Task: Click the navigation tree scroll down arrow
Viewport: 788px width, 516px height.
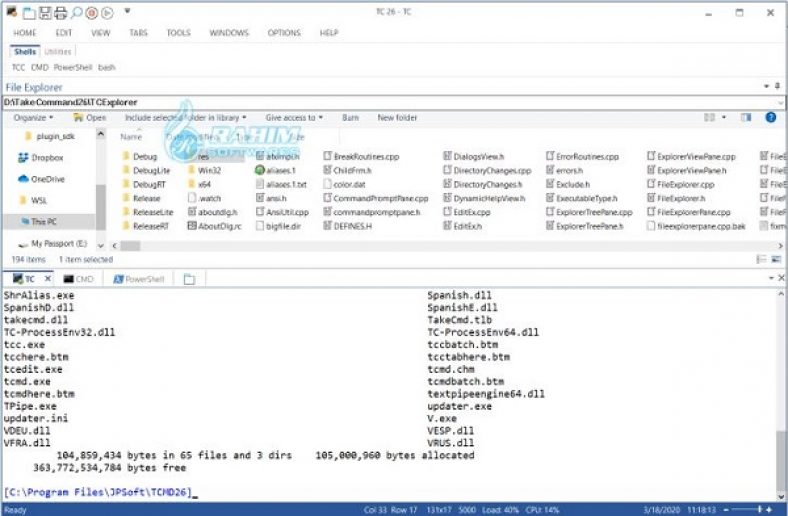Action: 101,246
